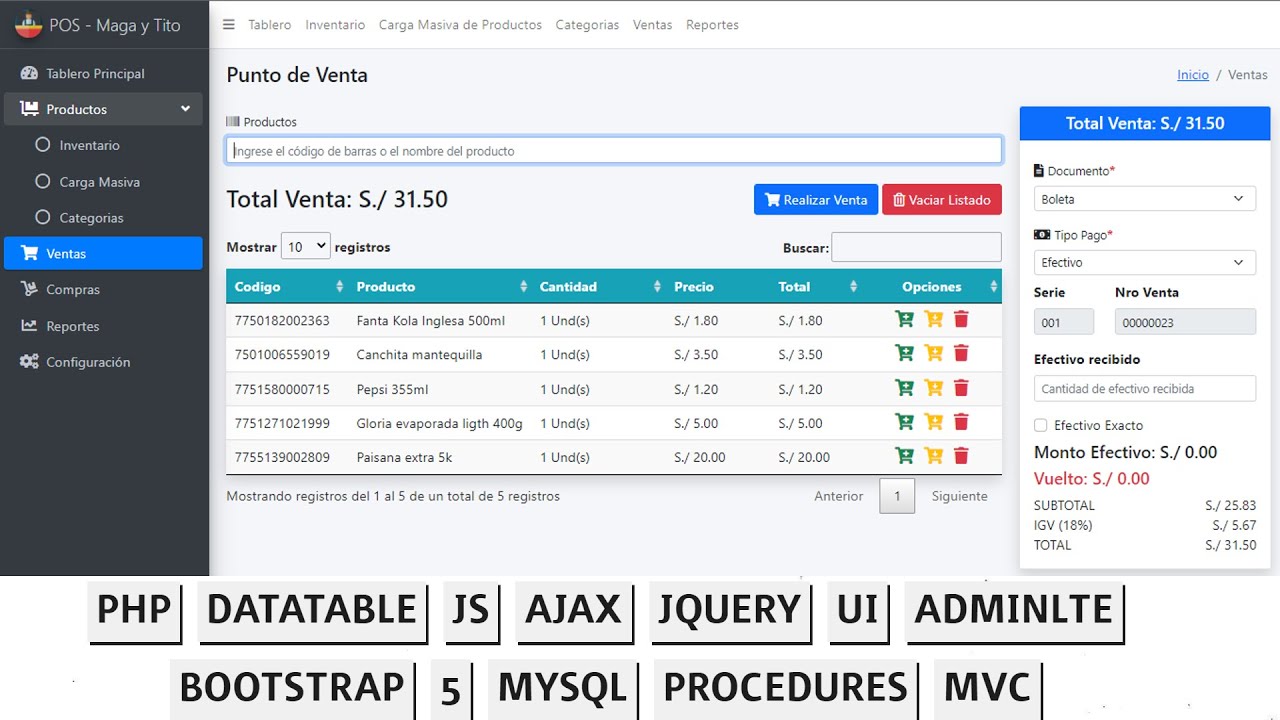Focus the product barcode search field

[614, 151]
